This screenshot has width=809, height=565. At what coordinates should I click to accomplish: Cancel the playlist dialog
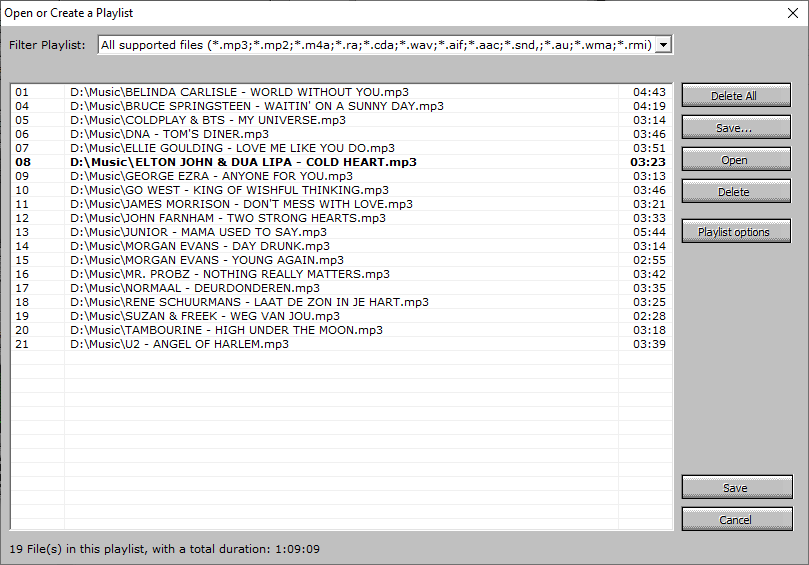coord(735,520)
